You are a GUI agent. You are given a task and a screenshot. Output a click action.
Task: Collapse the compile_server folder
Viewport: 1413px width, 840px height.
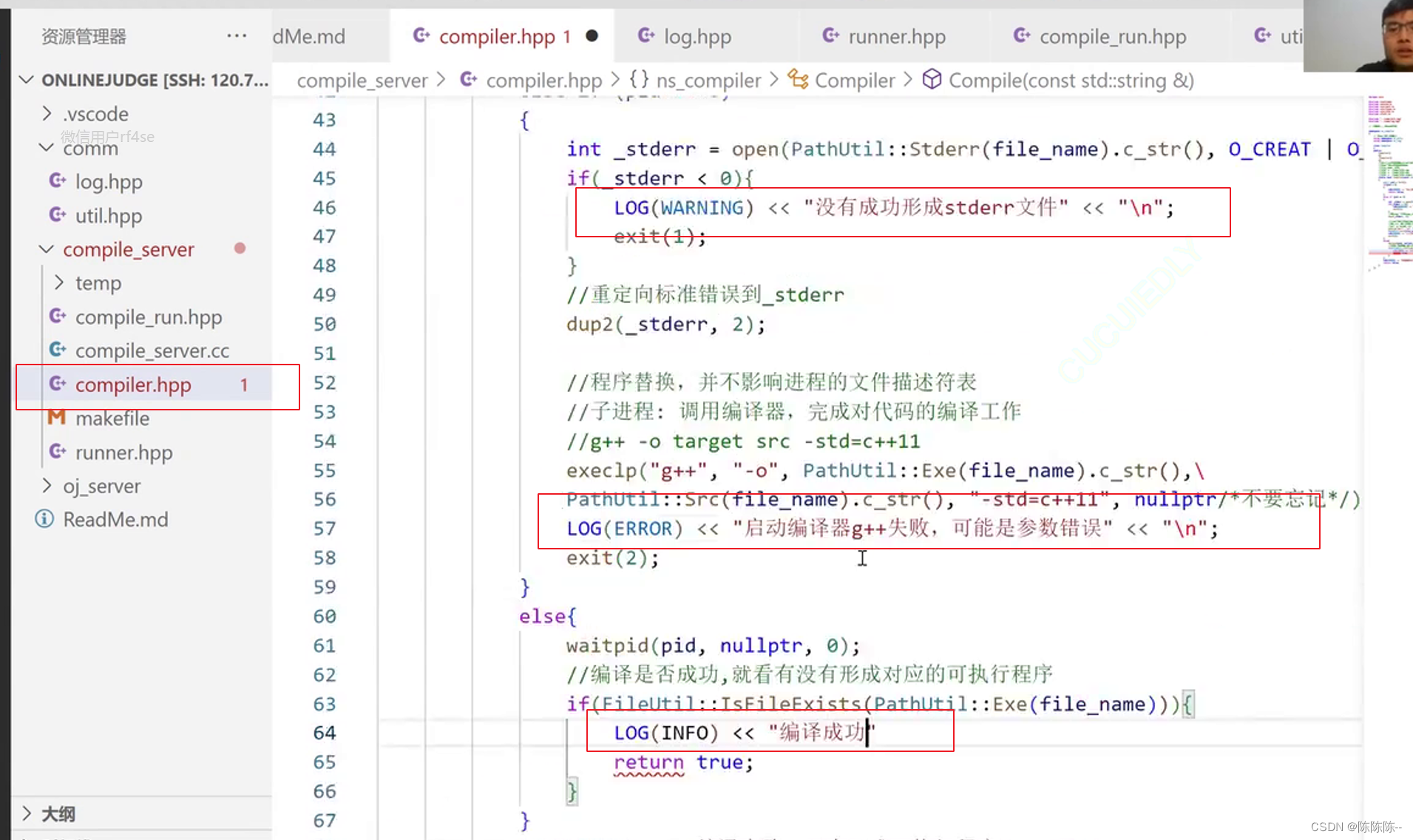pos(47,249)
